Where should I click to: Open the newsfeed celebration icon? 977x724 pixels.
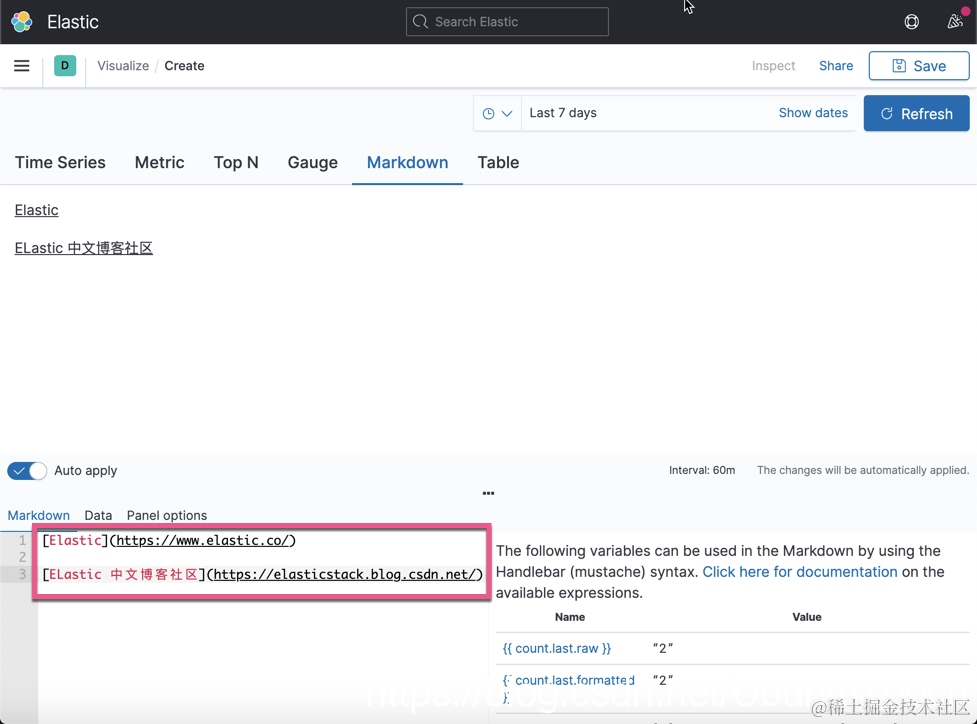pyautogui.click(x=955, y=22)
